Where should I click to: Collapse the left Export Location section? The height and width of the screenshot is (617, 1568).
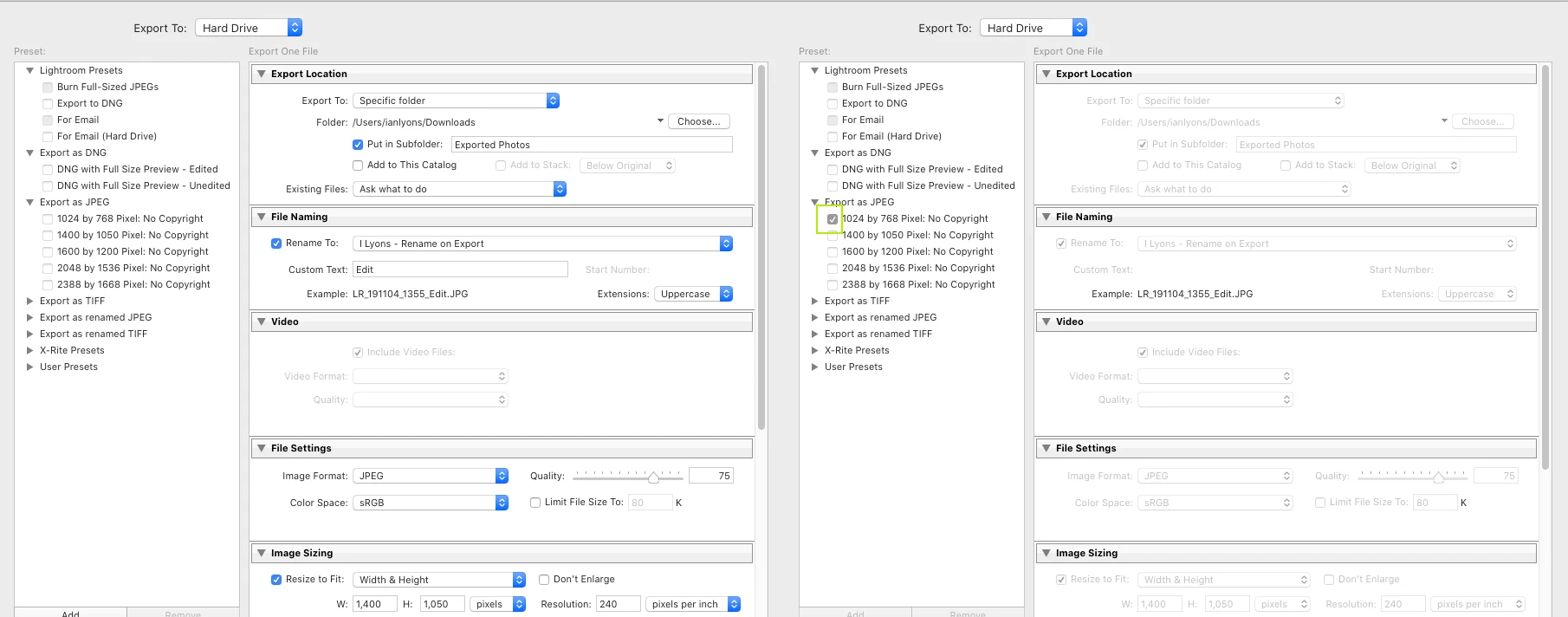(x=262, y=74)
